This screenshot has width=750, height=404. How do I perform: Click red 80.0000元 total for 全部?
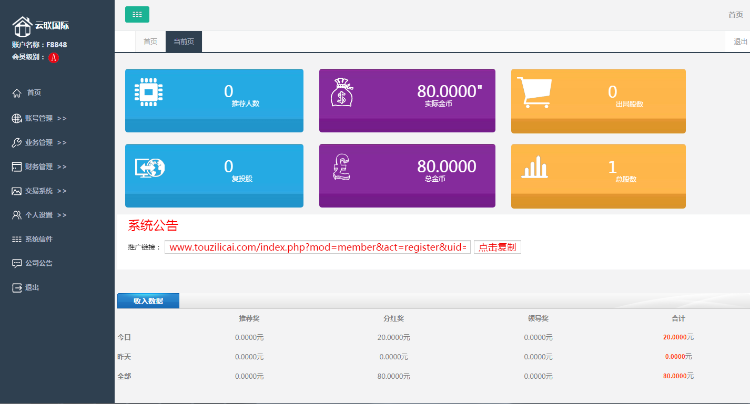(678, 376)
